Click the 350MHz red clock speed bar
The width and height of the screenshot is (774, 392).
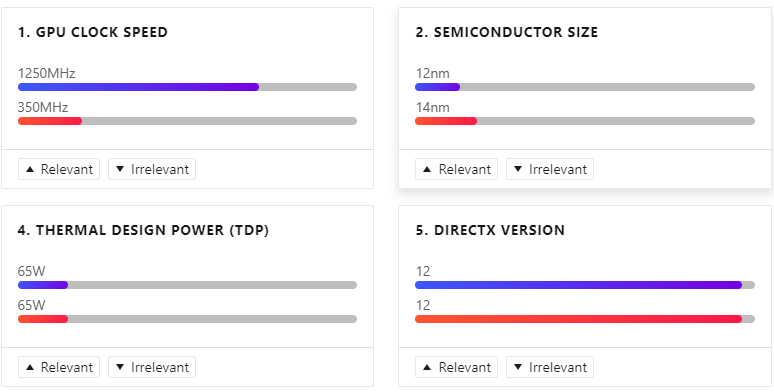pos(50,121)
